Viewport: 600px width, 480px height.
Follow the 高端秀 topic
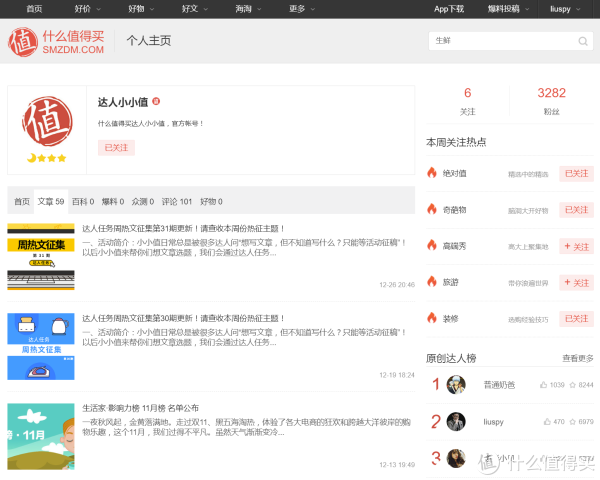tap(576, 246)
